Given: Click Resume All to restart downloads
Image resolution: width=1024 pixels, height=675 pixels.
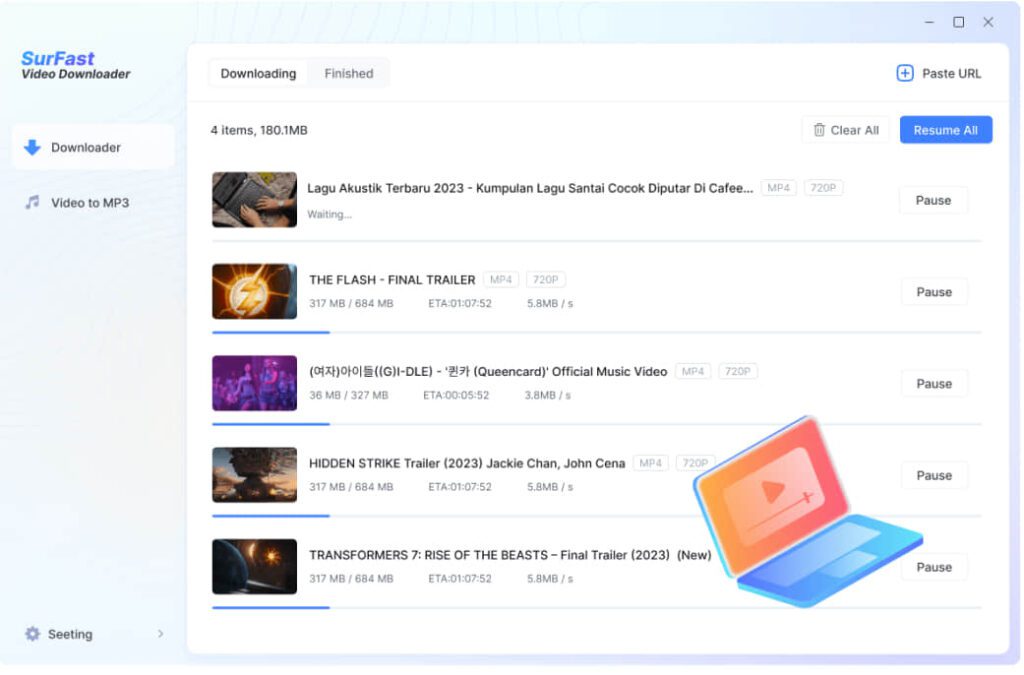Looking at the screenshot, I should 945,129.
